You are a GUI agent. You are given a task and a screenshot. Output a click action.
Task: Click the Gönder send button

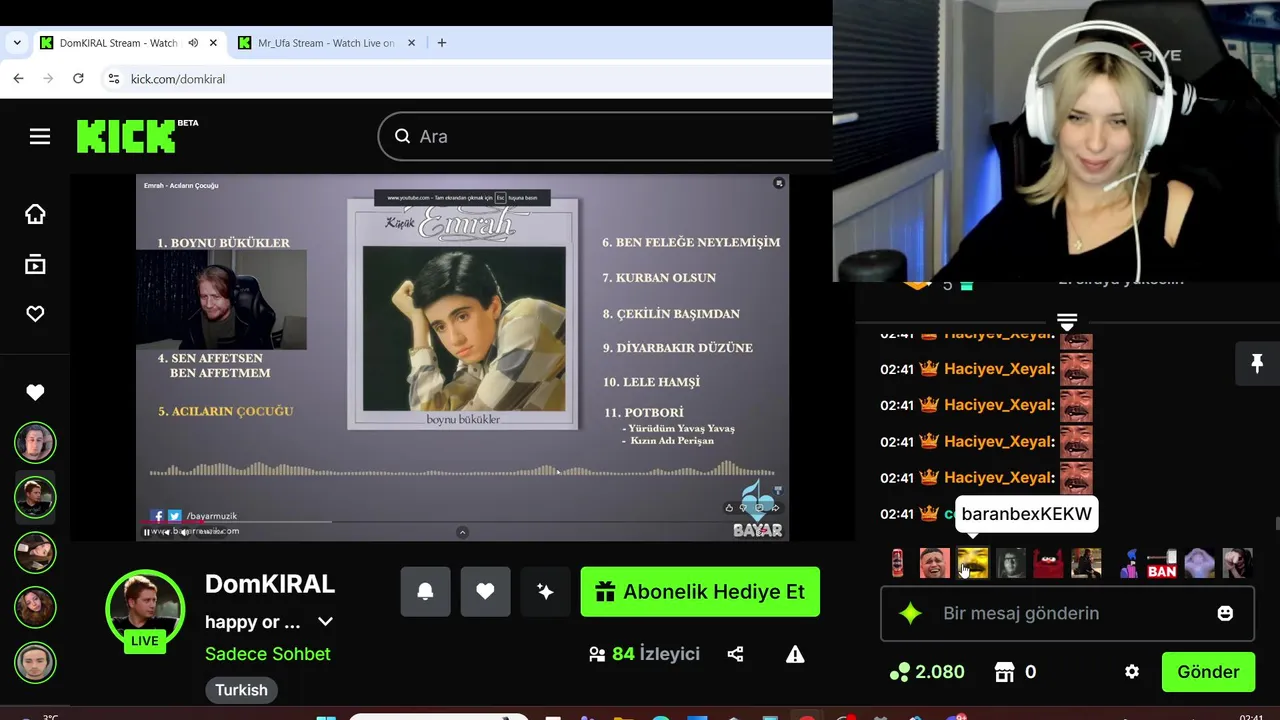(1208, 672)
